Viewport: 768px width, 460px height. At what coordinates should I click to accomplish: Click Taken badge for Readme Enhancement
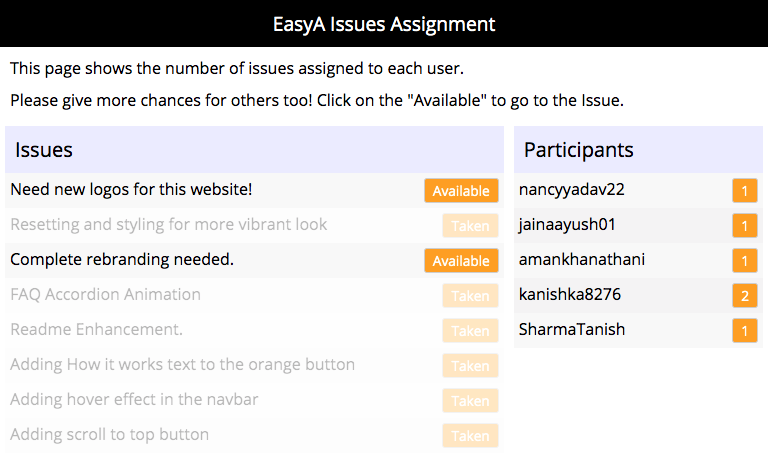pyautogui.click(x=470, y=331)
